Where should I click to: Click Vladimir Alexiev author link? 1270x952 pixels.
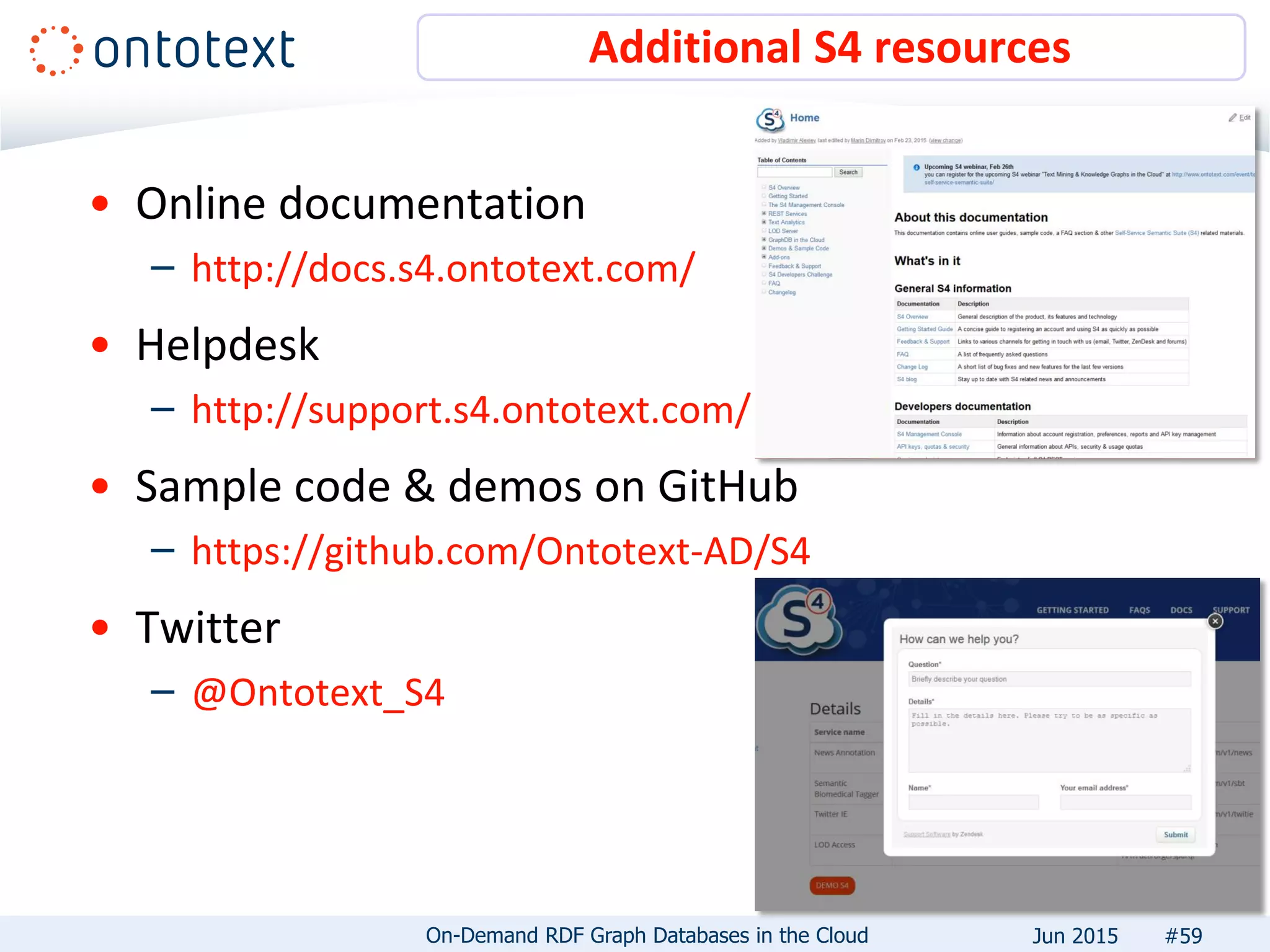(797, 141)
